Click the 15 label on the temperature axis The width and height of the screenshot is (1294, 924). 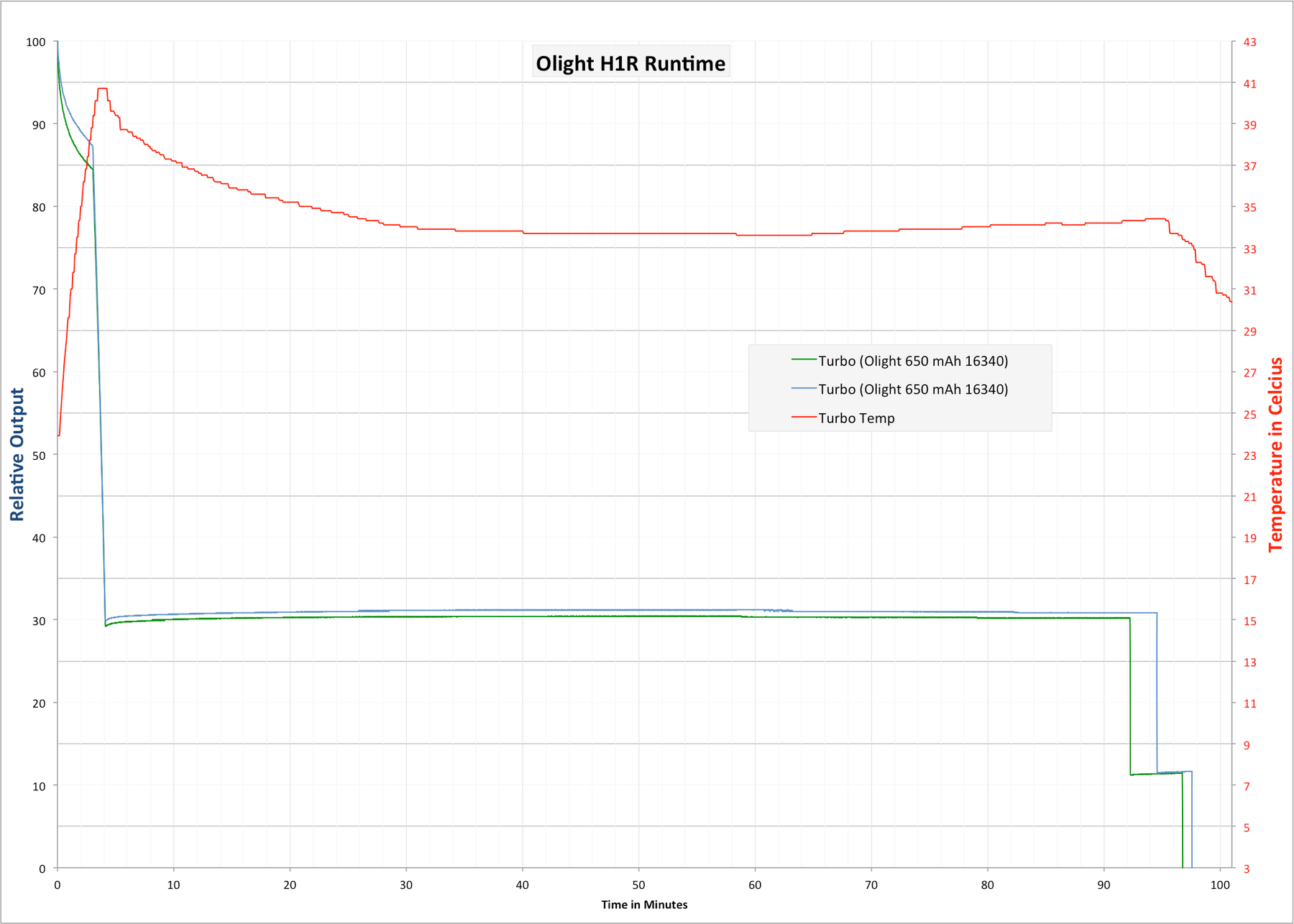tap(1250, 621)
